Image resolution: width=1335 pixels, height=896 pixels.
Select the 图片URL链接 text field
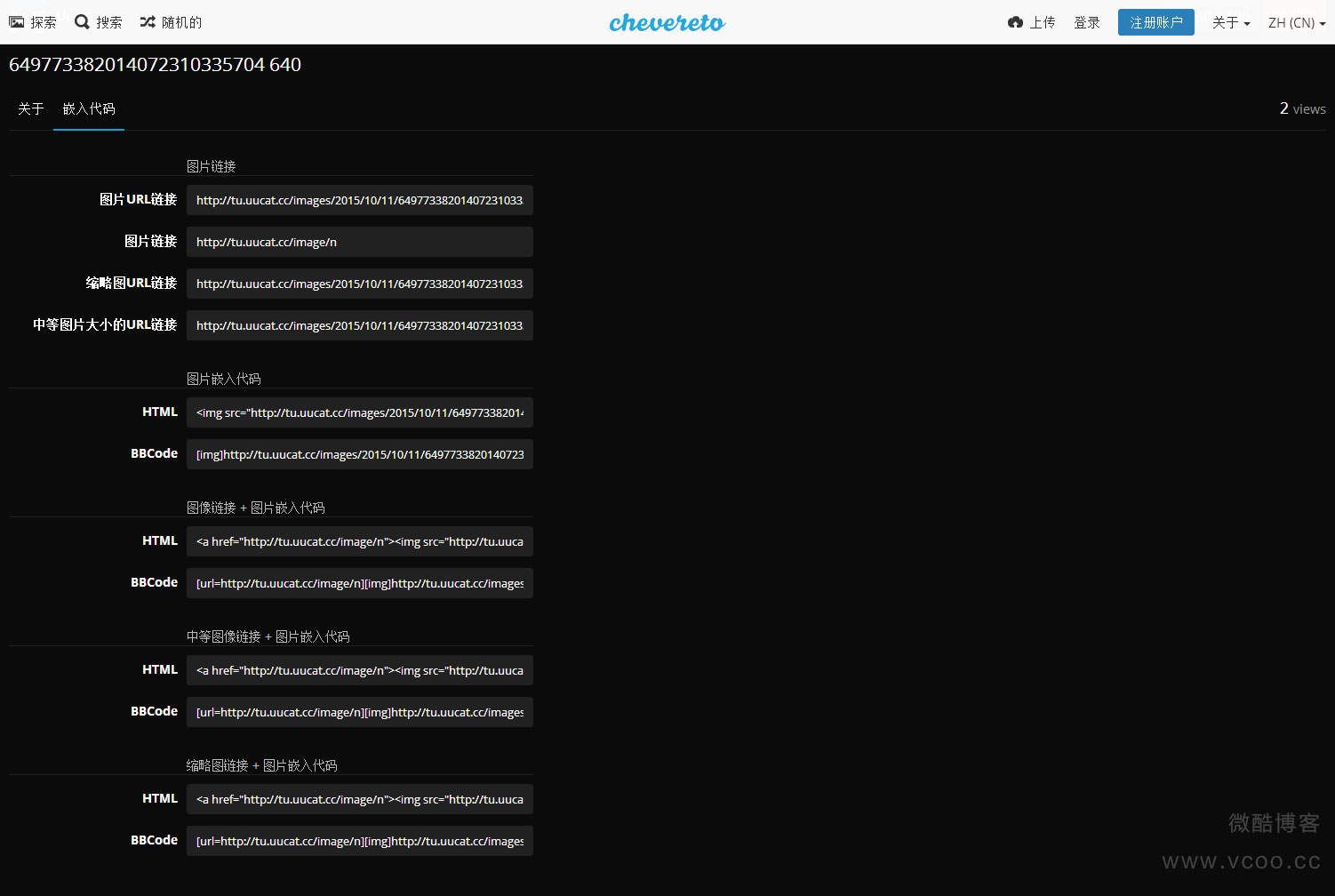[359, 200]
